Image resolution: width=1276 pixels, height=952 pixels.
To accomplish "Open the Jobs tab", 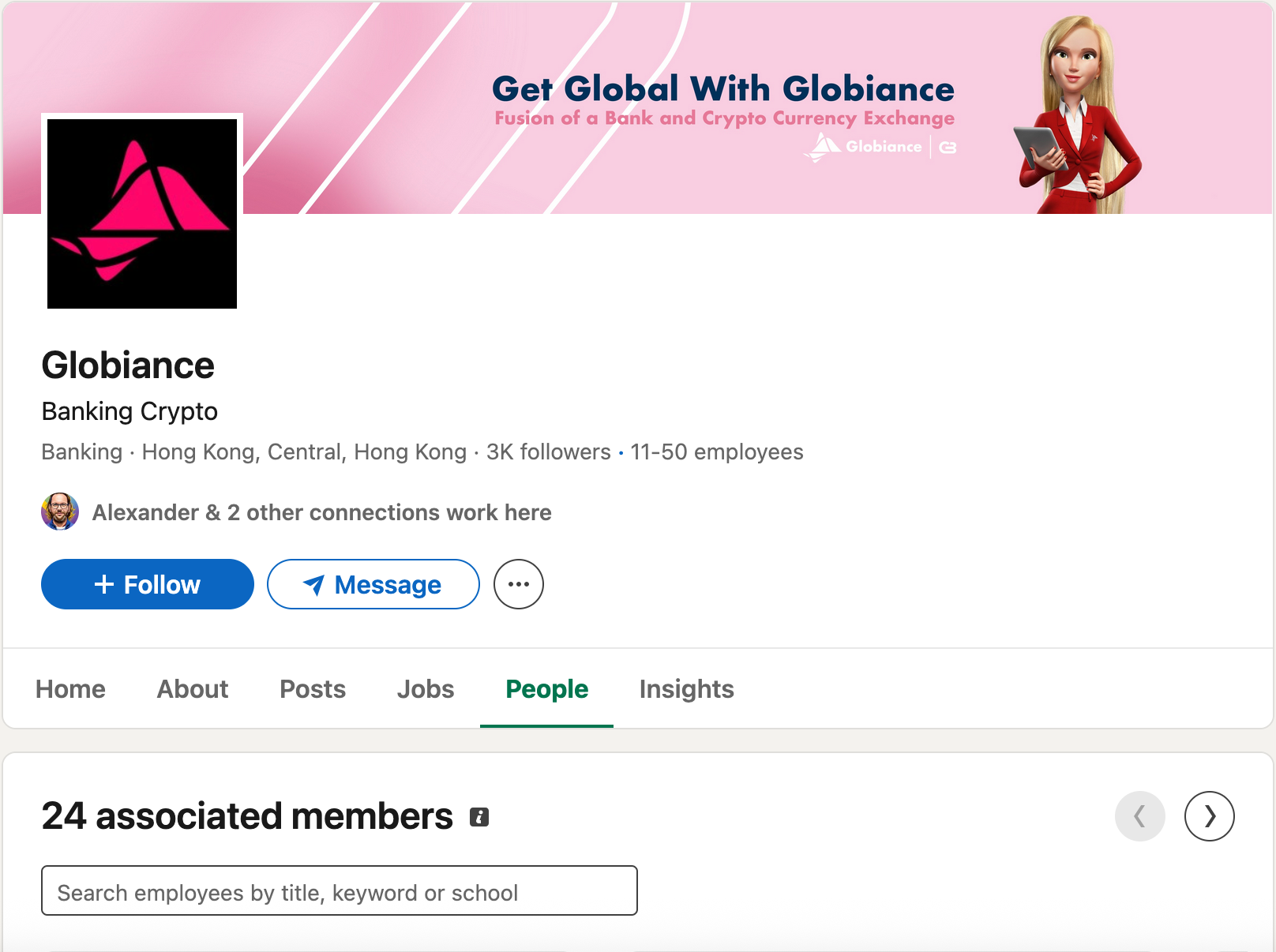I will (426, 689).
